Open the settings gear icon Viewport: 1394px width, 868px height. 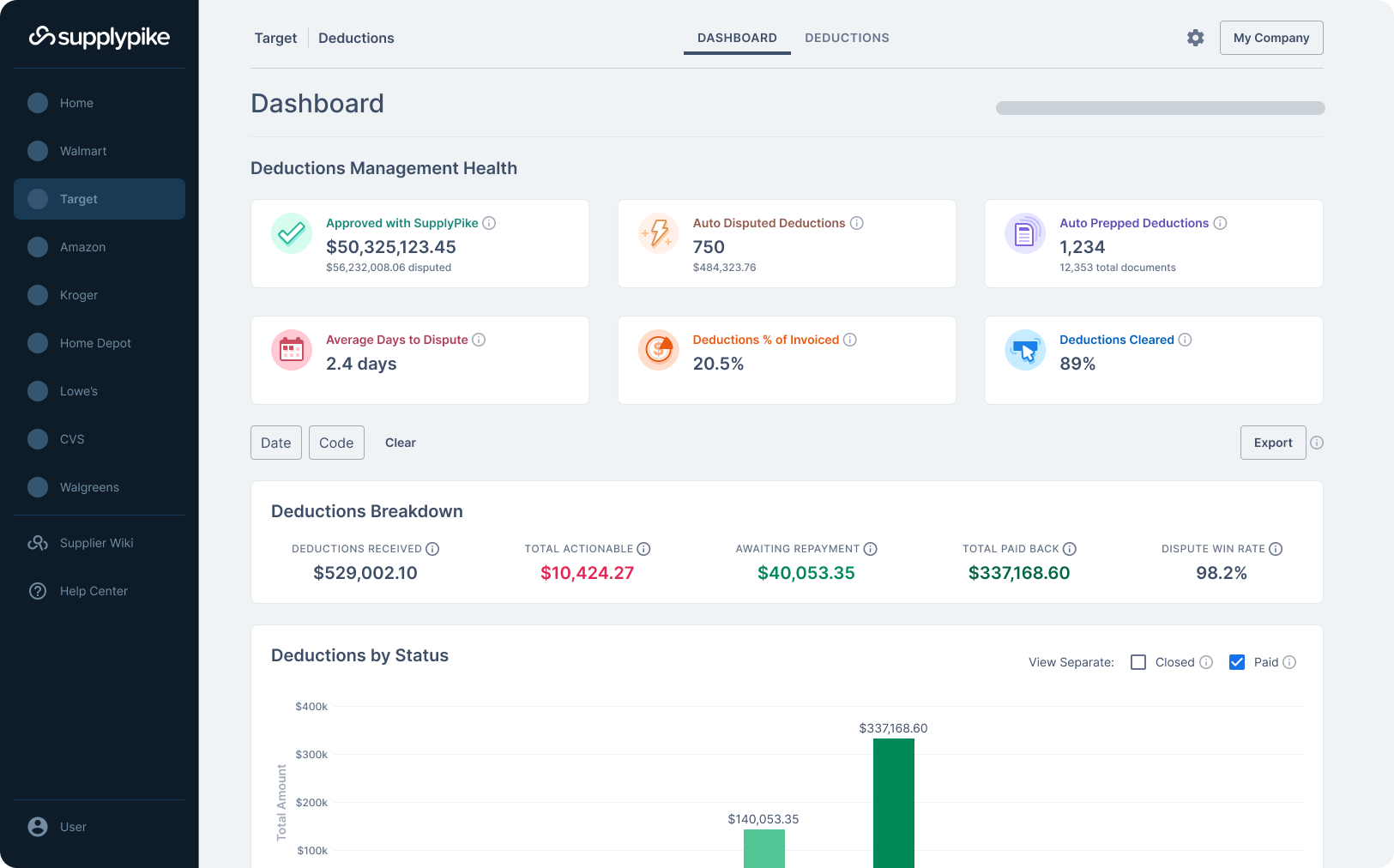pyautogui.click(x=1195, y=38)
